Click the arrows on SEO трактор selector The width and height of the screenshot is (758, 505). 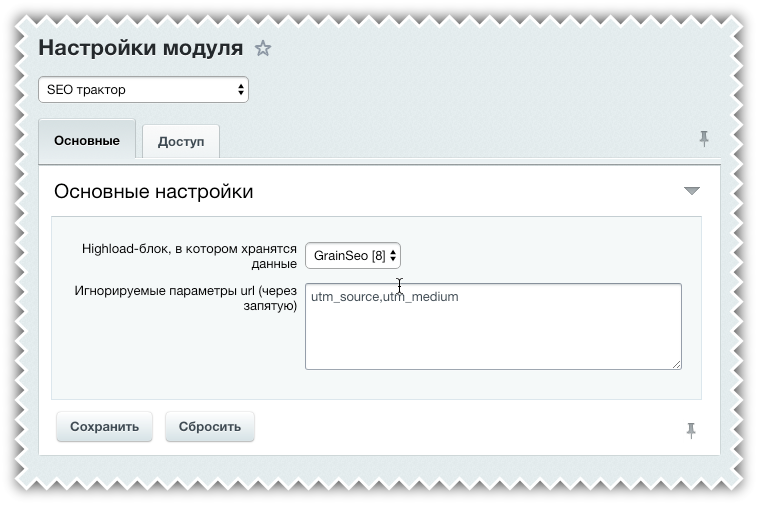tap(241, 90)
